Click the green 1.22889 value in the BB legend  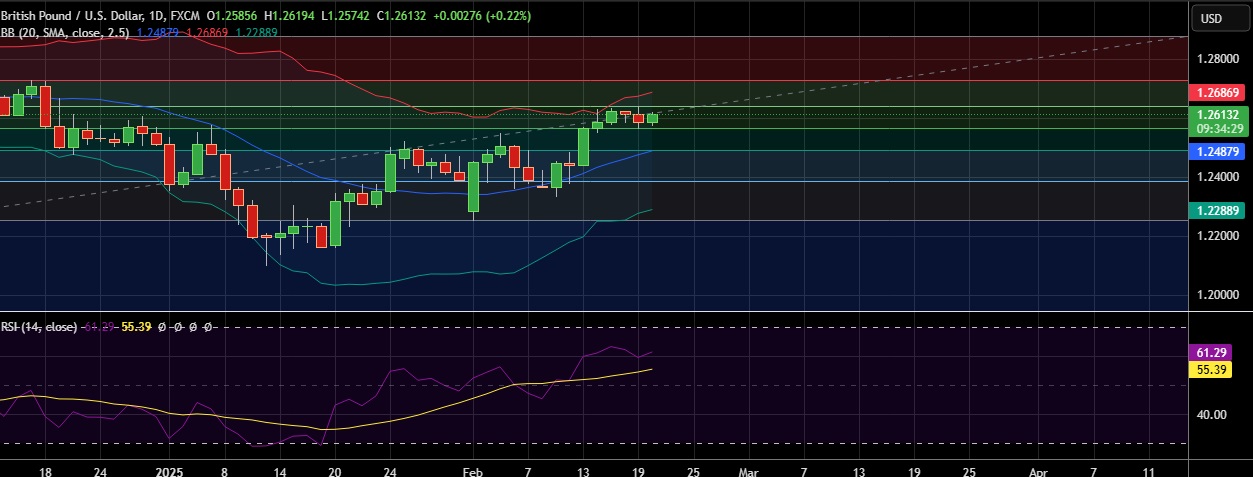(256, 32)
